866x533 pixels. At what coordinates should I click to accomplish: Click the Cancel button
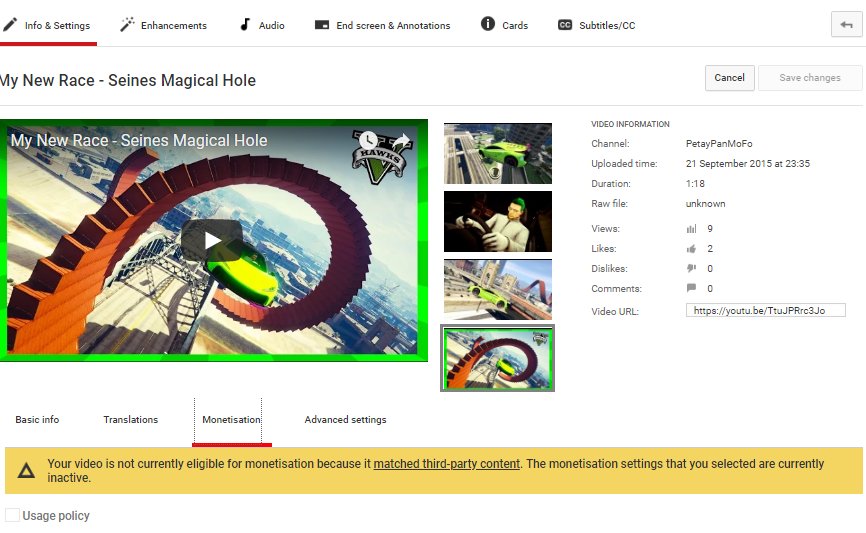pyautogui.click(x=730, y=78)
